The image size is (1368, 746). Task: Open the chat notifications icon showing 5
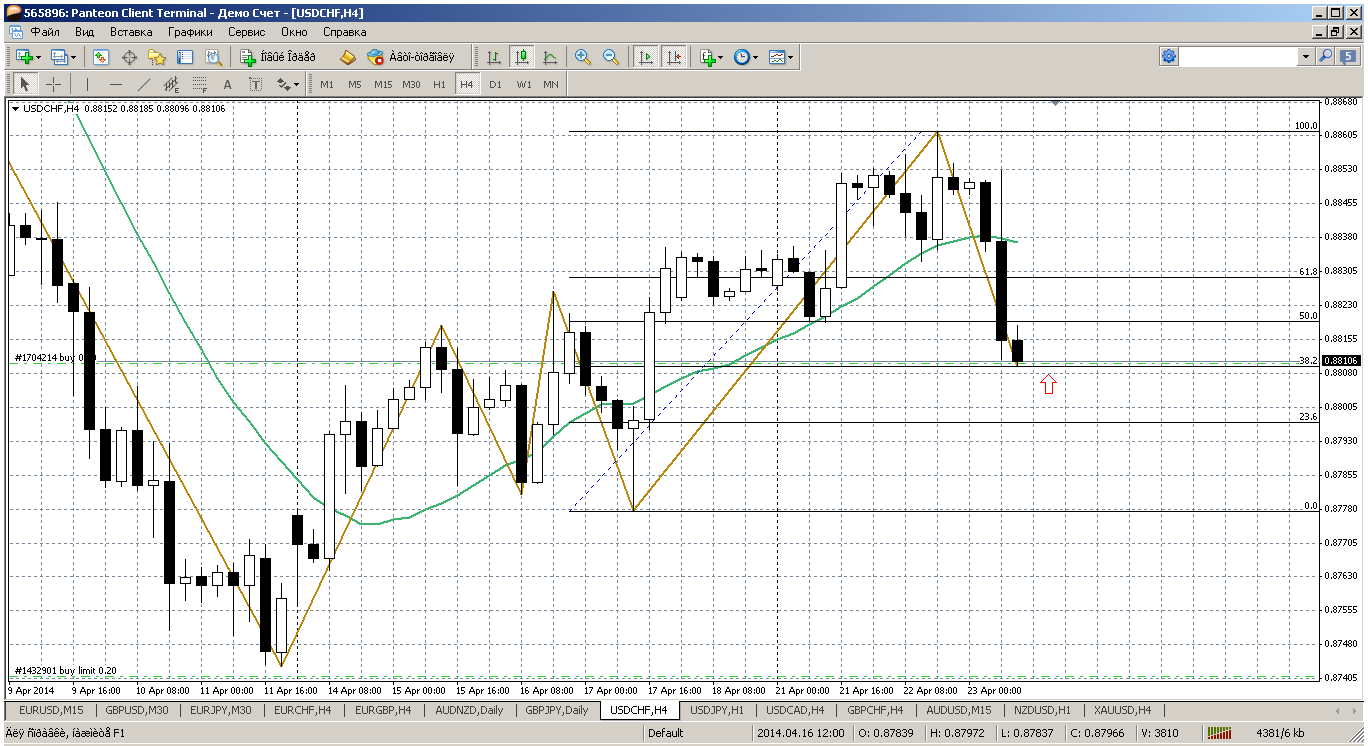[1348, 57]
